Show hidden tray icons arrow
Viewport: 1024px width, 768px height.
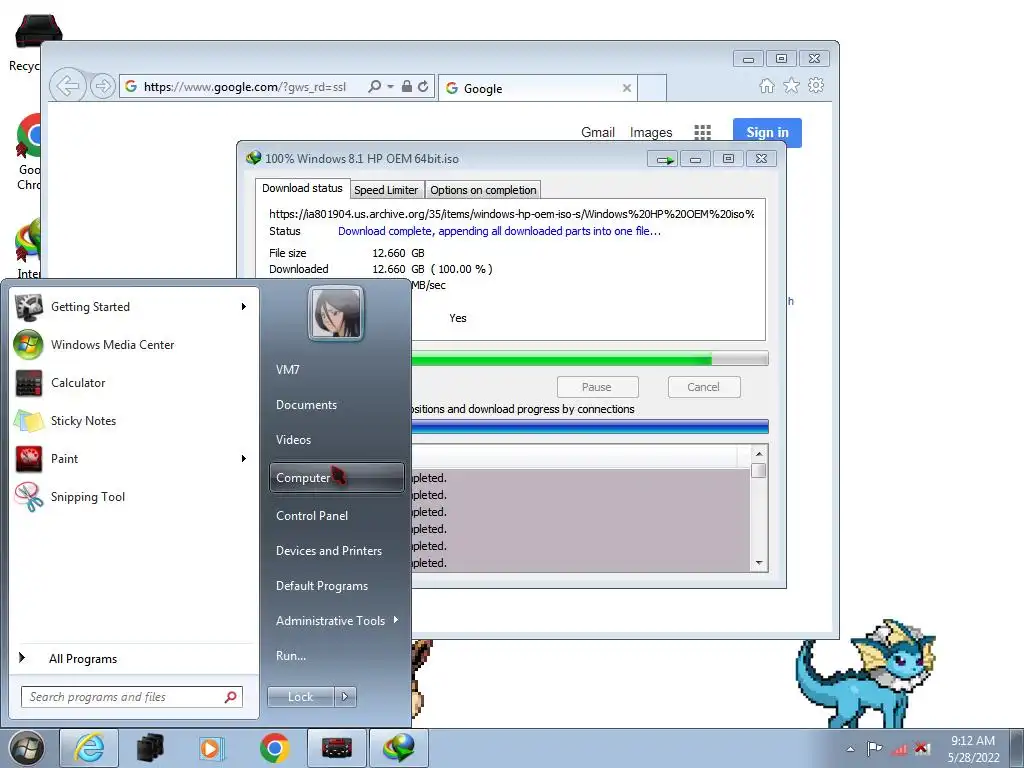coord(850,749)
